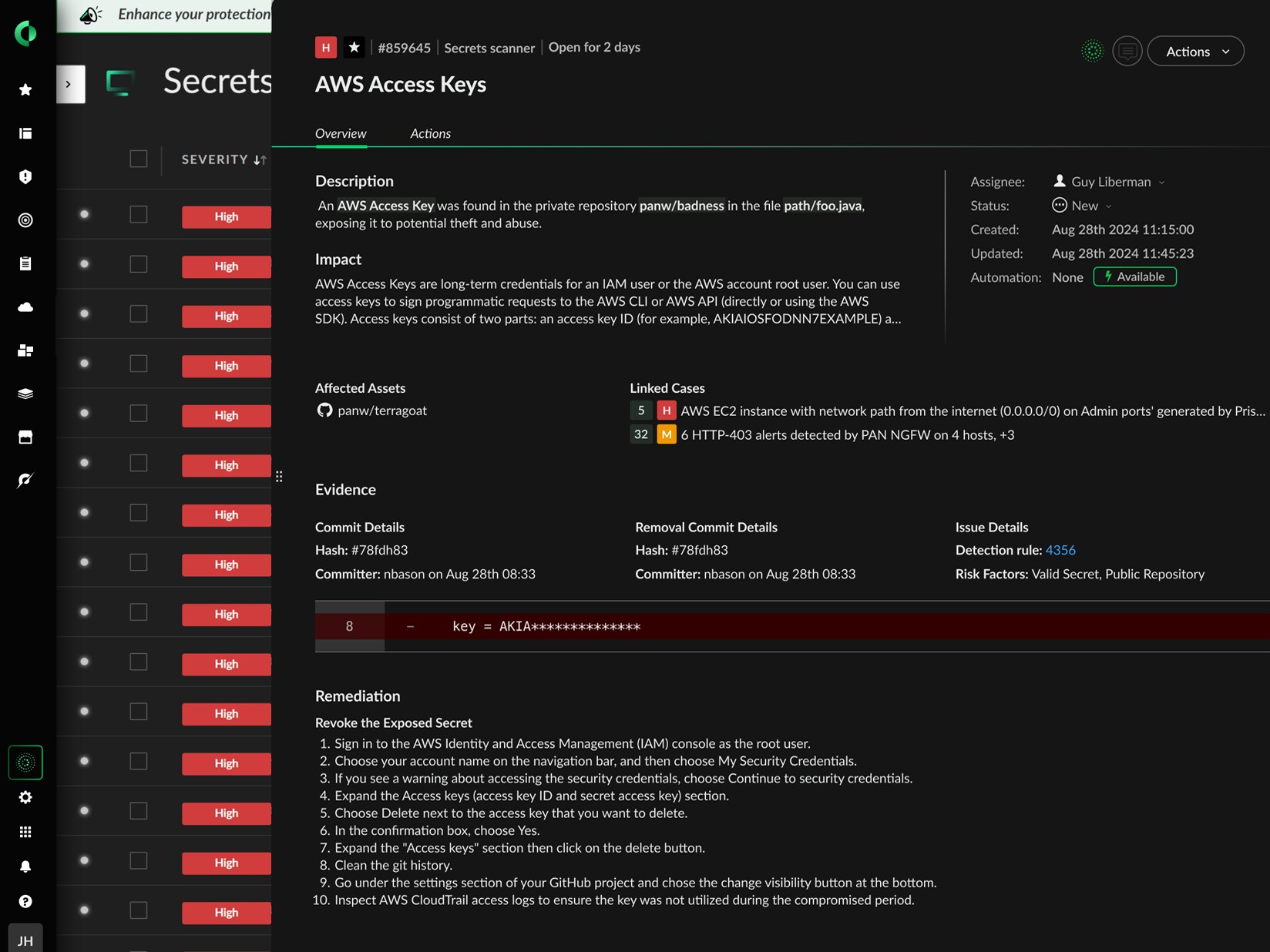1270x952 pixels.
Task: Select the Overview tab
Action: [340, 133]
